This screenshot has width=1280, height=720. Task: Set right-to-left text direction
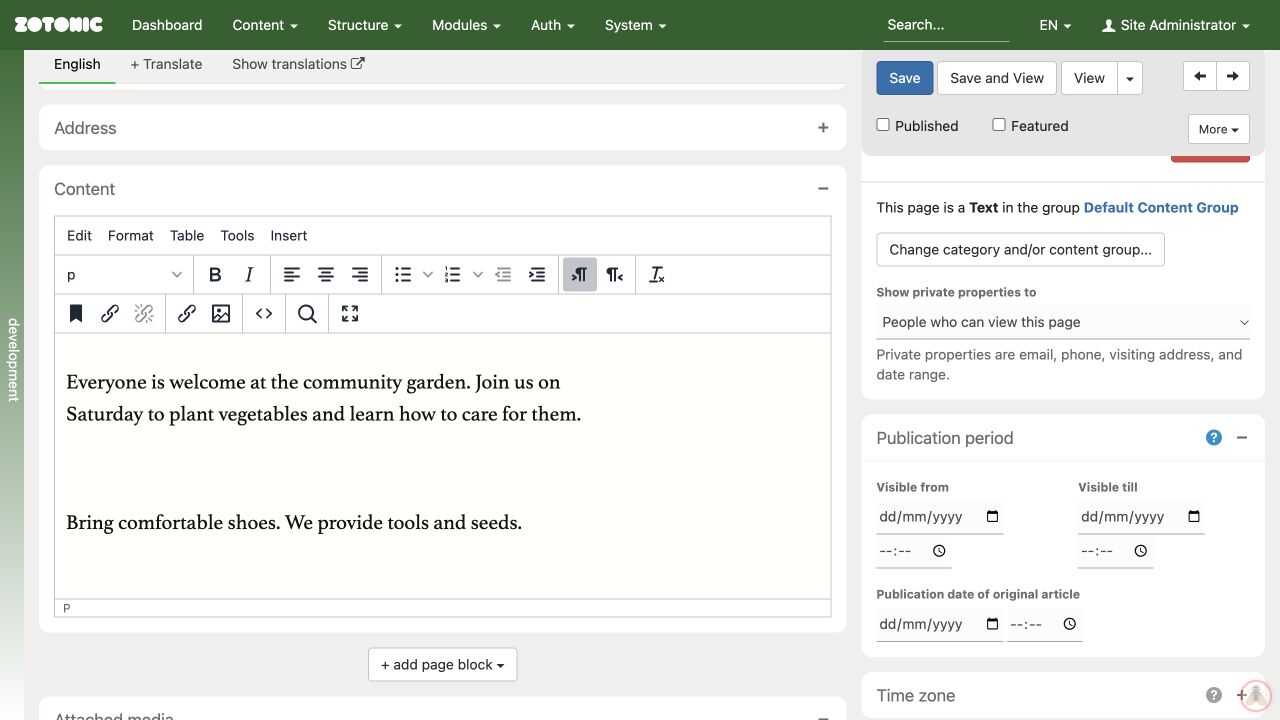coord(614,275)
